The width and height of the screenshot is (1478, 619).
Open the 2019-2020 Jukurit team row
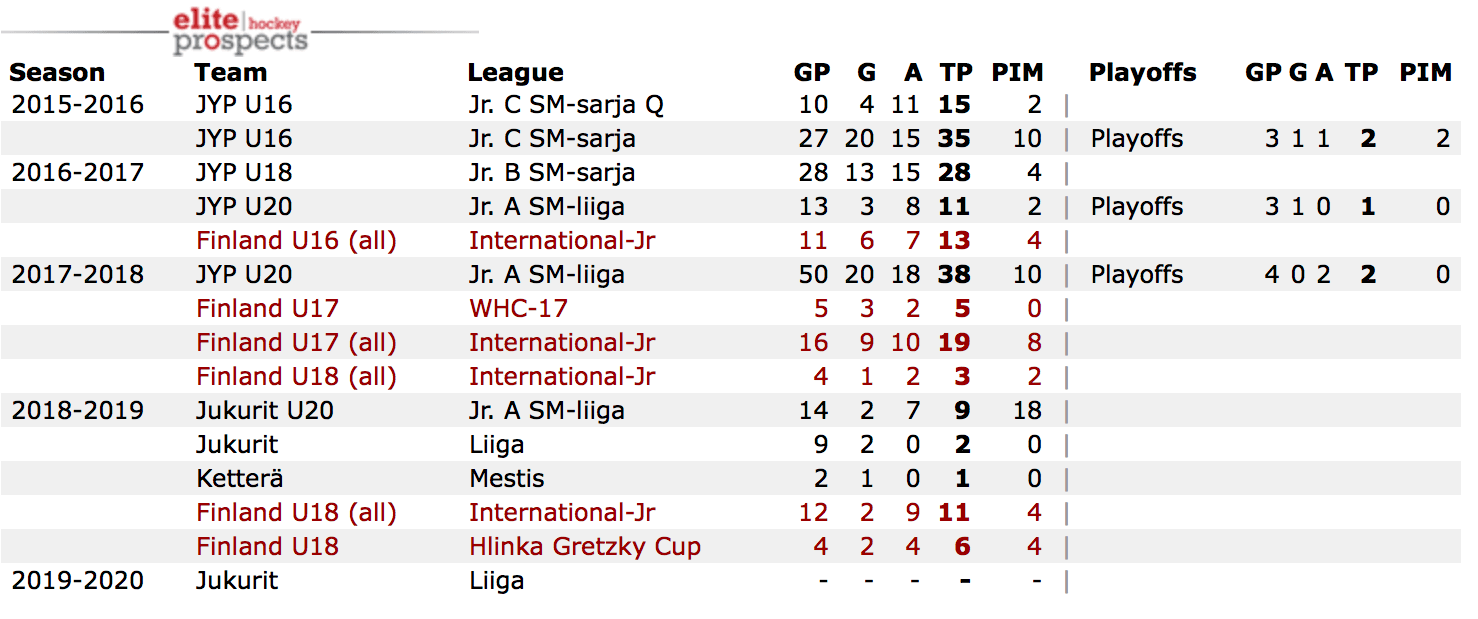pos(237,581)
